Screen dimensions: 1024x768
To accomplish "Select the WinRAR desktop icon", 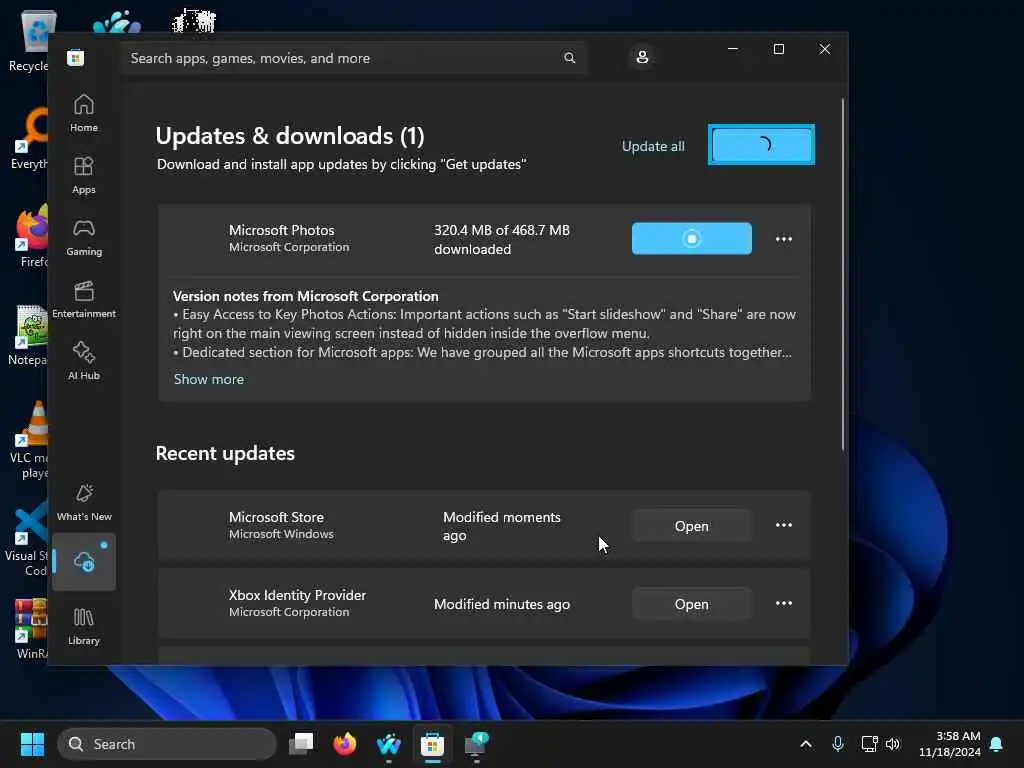I will pos(31,628).
